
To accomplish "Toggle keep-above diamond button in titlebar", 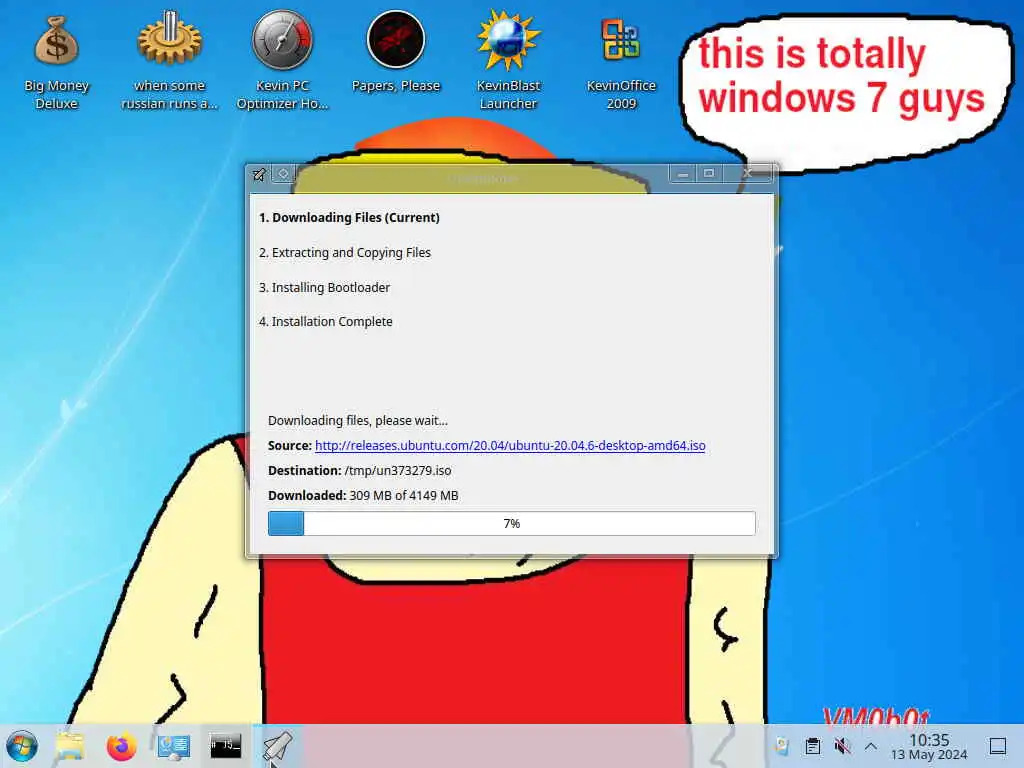I will (283, 174).
